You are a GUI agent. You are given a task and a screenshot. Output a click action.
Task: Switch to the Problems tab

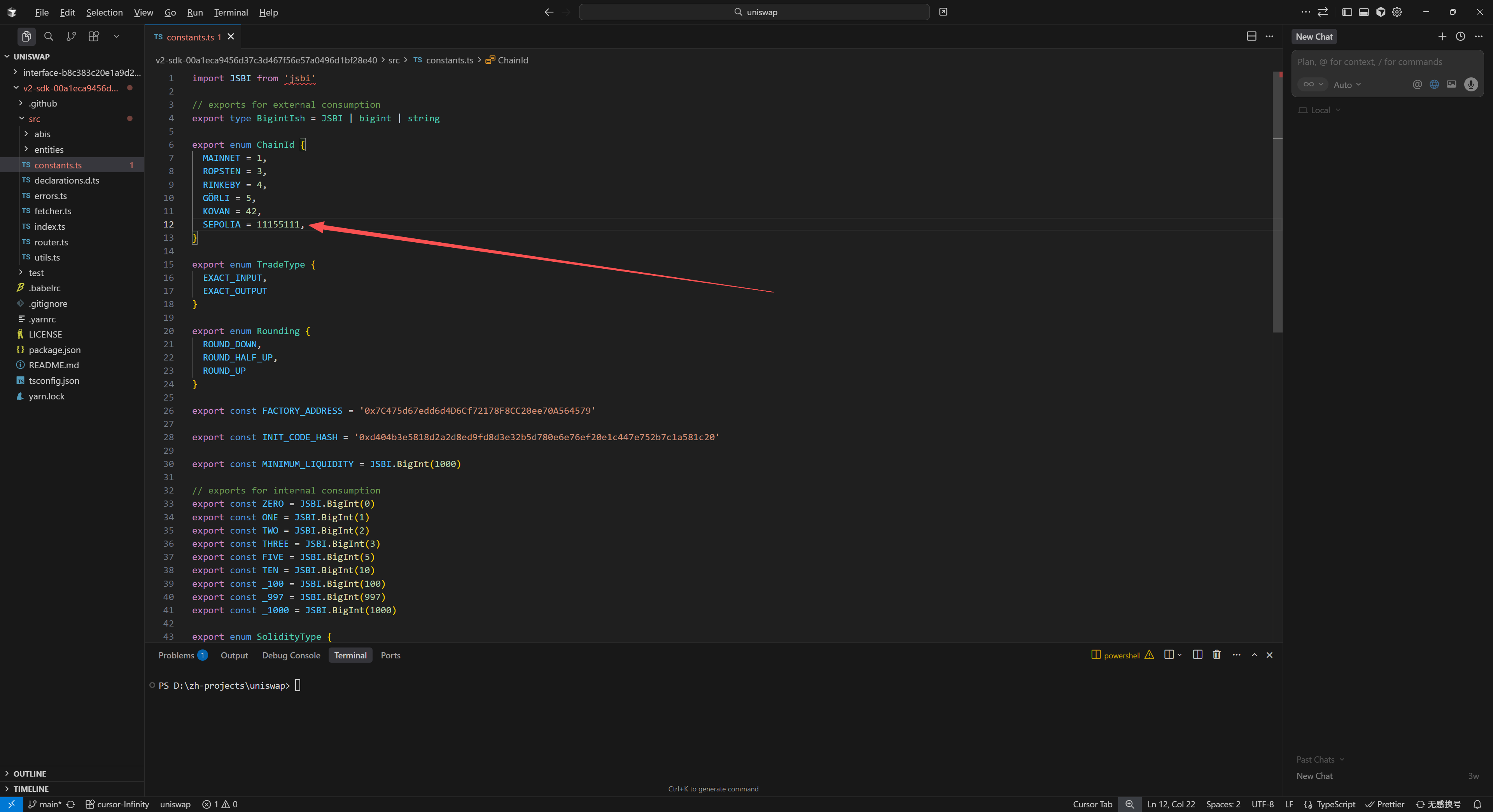tap(176, 656)
